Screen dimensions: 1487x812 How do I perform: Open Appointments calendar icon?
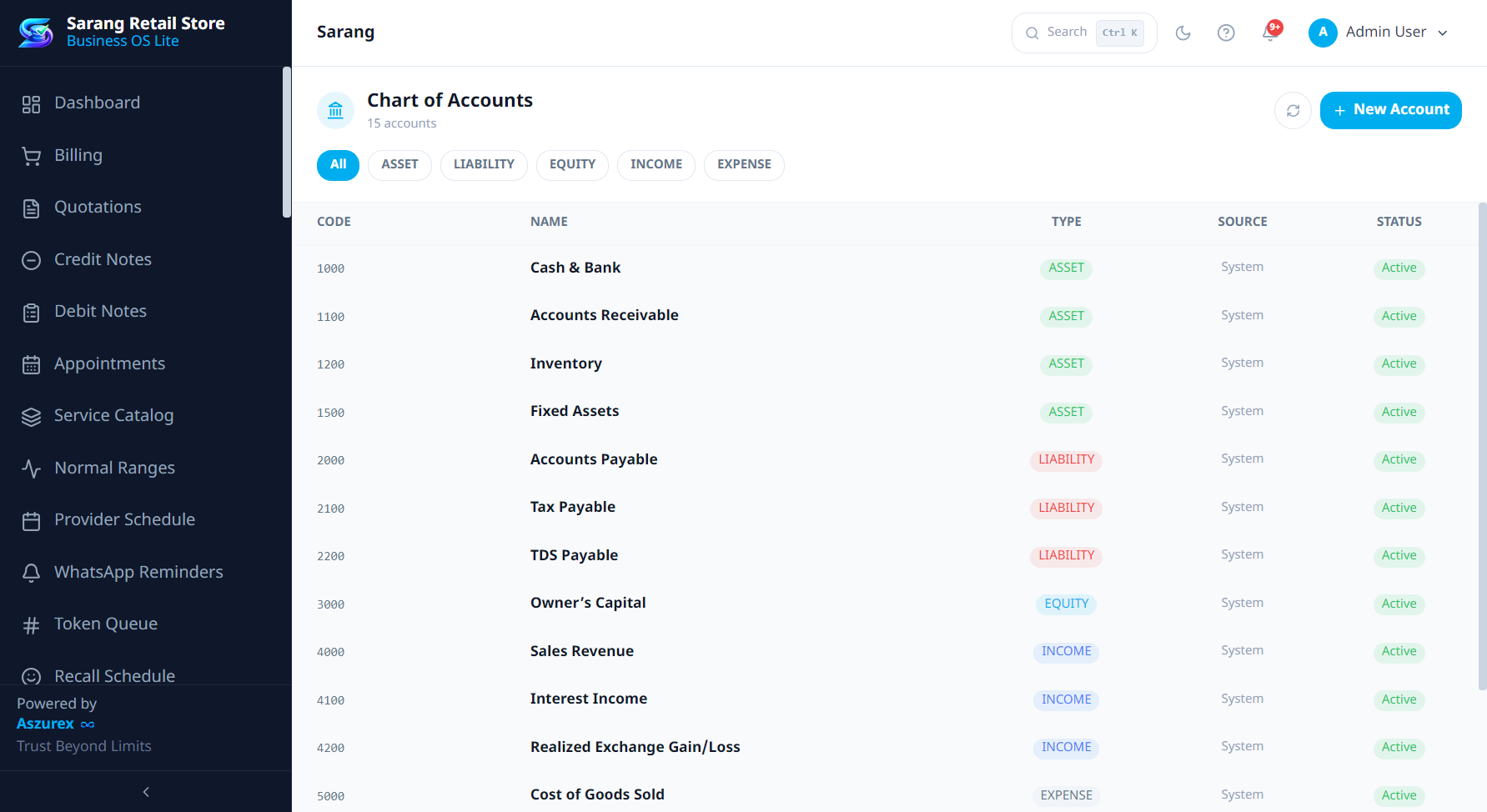point(31,364)
